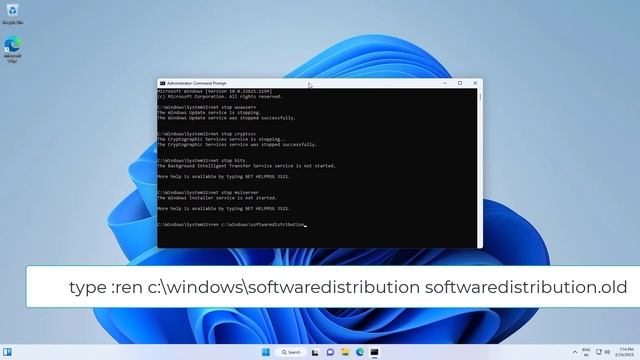Close the Command Prompt window

475,83
